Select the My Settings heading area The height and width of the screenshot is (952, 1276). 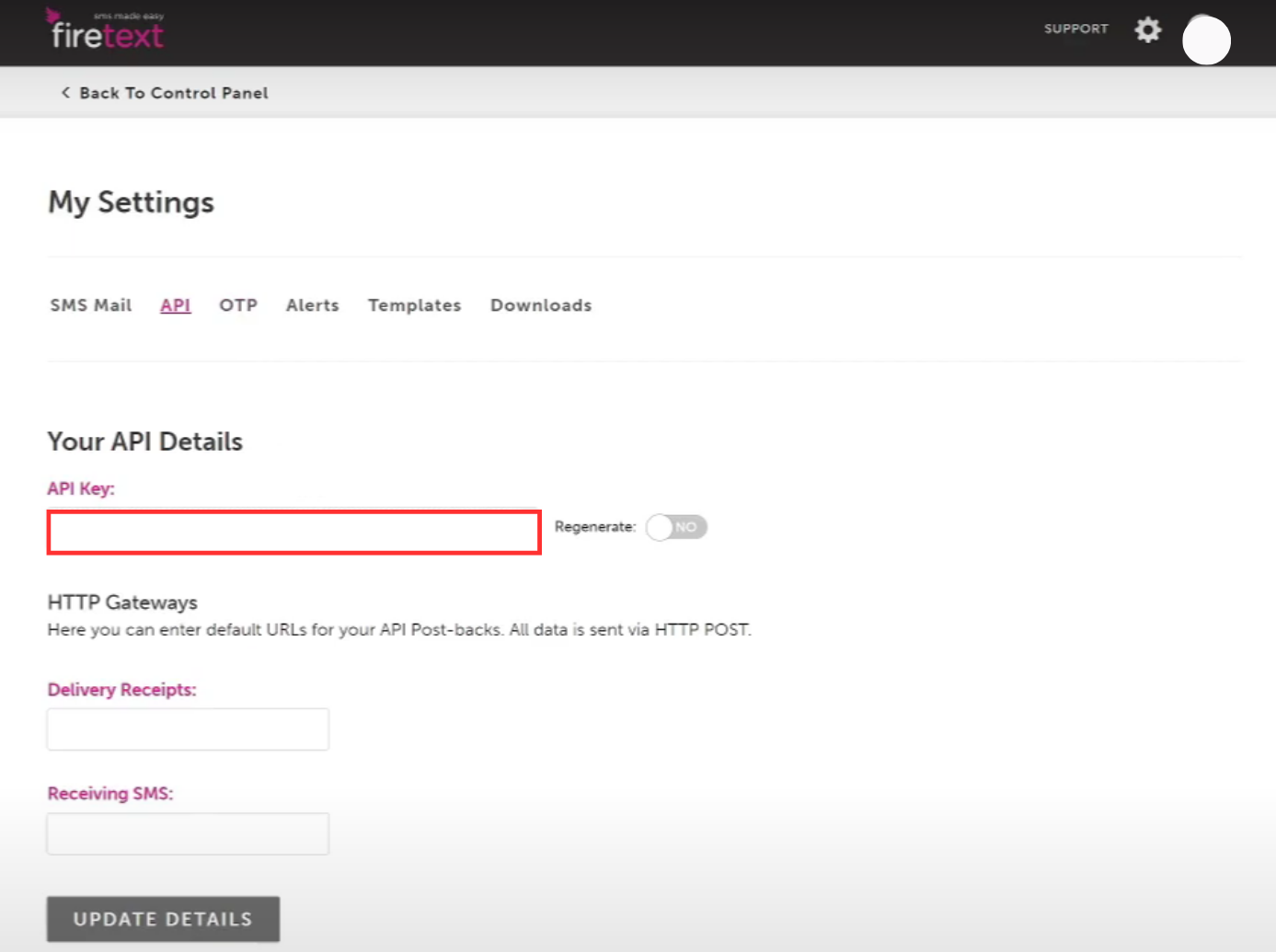tap(130, 202)
